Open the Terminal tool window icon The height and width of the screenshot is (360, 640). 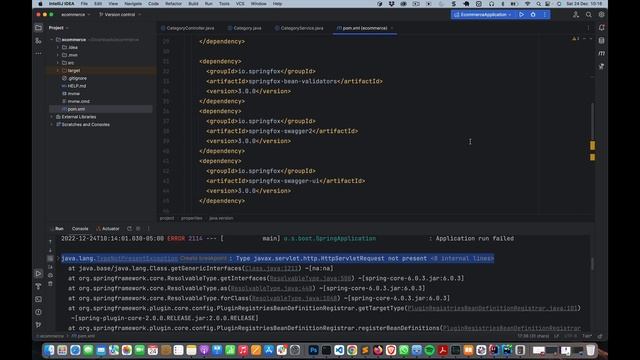(38, 299)
